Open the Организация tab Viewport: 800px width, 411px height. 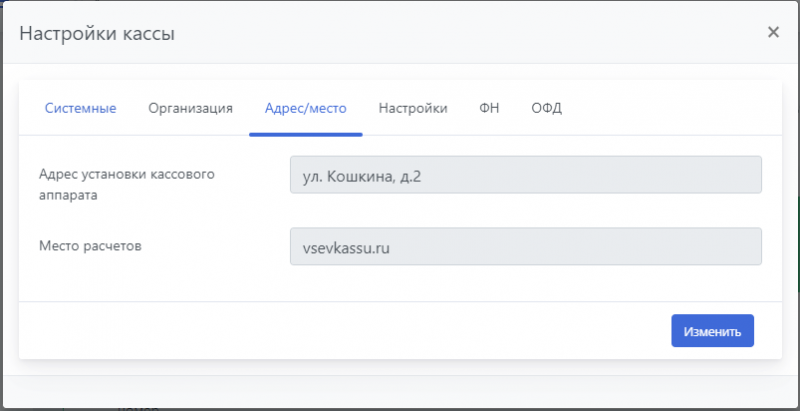[190, 108]
